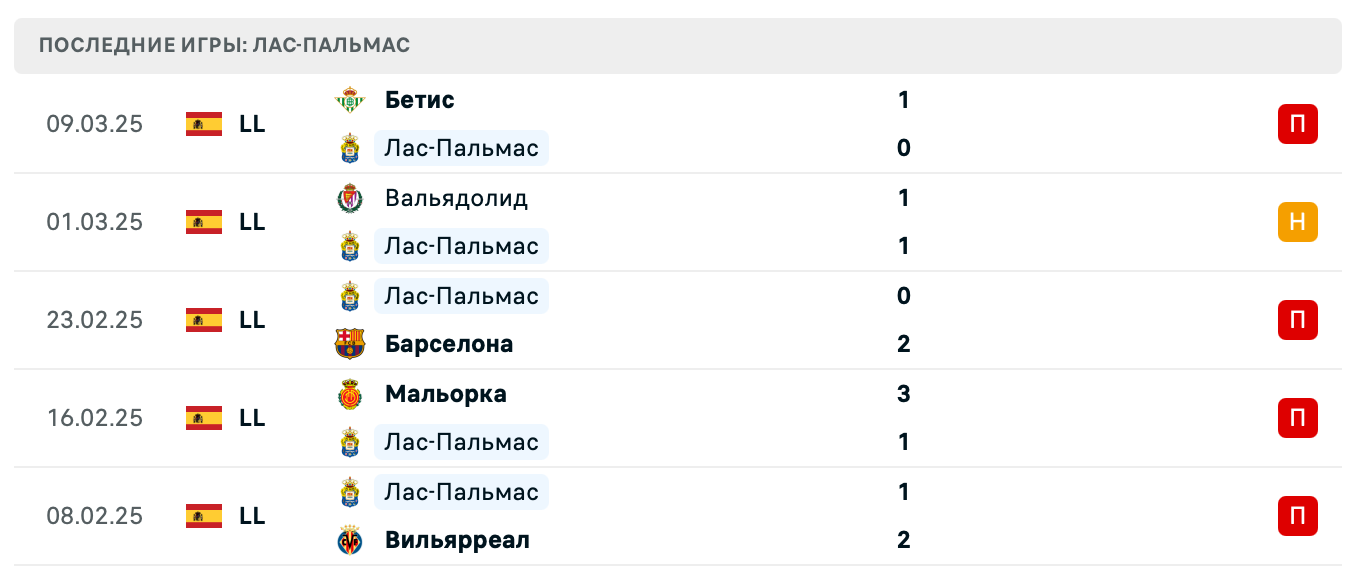
Task: Click the header ПОСЛЕДНИЕ ИГРЫ: ЛАС-ПАЛЬМАС
Action: coord(224,44)
